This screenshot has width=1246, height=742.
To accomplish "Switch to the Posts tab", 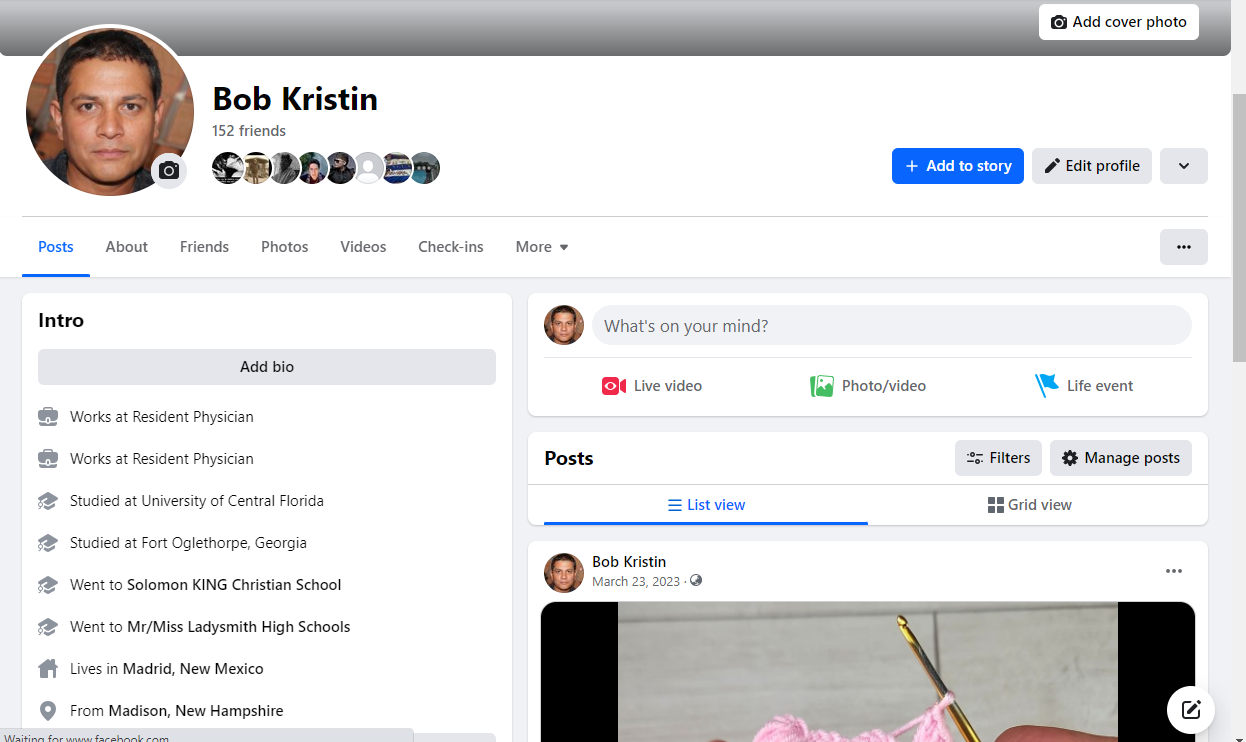I will 56,247.
